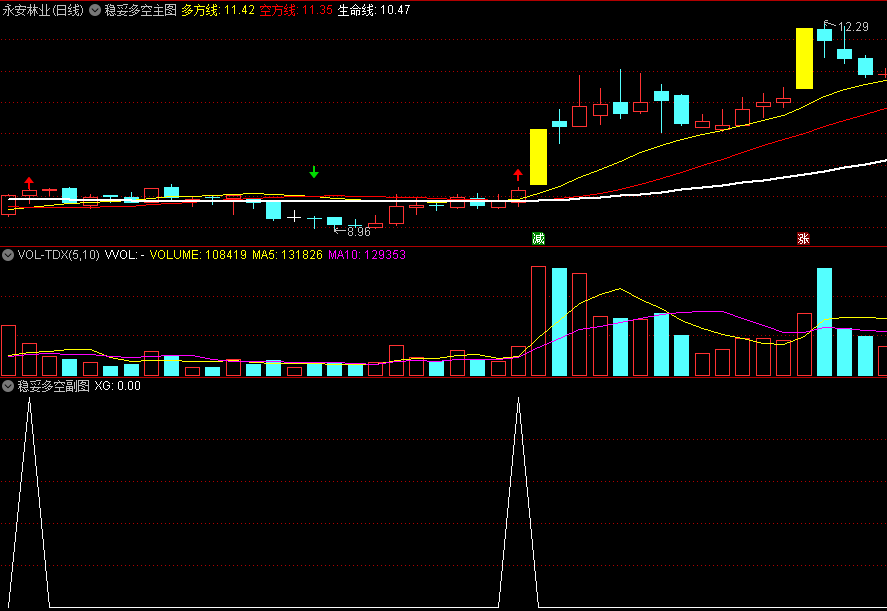Click the 空方线: 11.35 value
The height and width of the screenshot is (611, 887).
[296, 10]
